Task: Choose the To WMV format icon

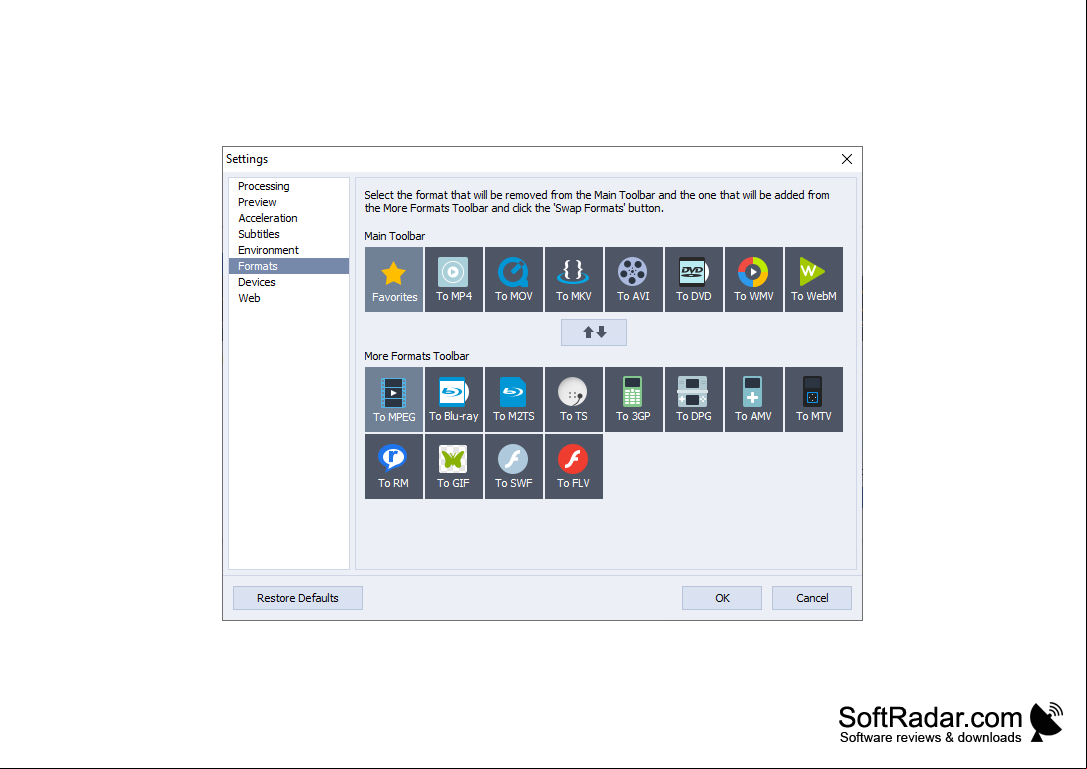Action: coord(754,279)
